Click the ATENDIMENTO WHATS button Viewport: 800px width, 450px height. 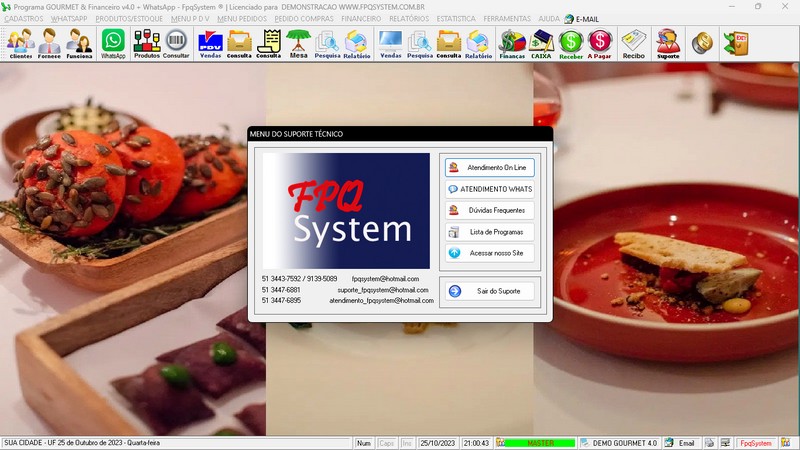coord(490,189)
